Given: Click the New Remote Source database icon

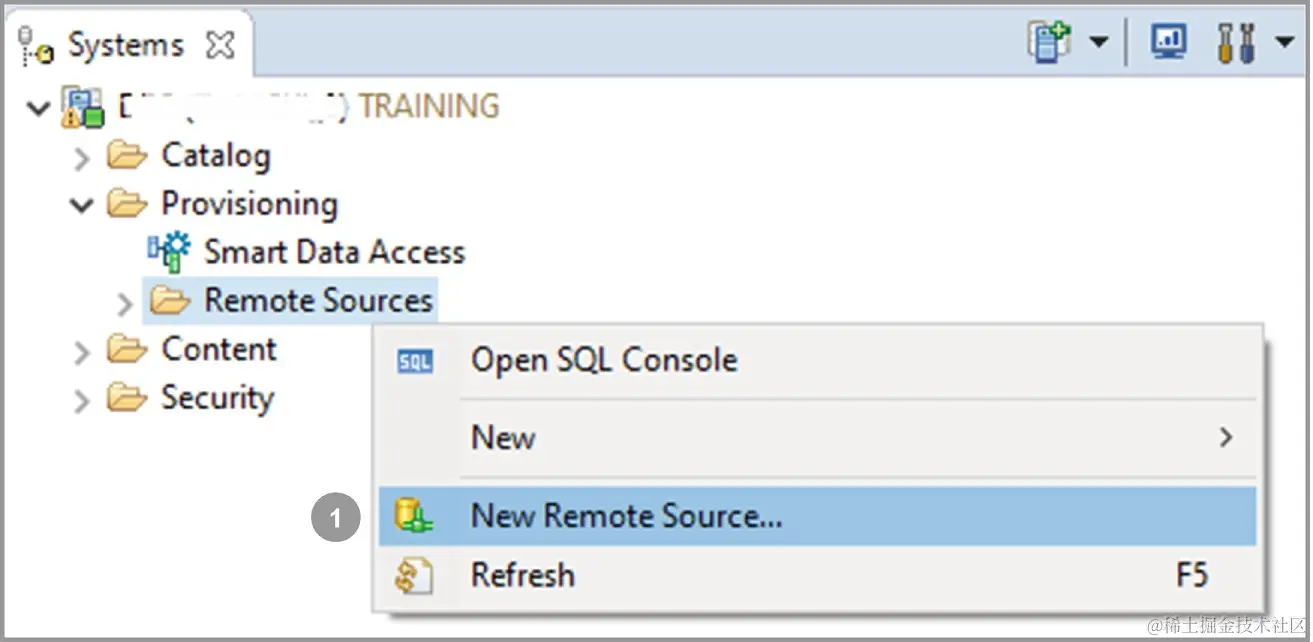Looking at the screenshot, I should [x=414, y=516].
